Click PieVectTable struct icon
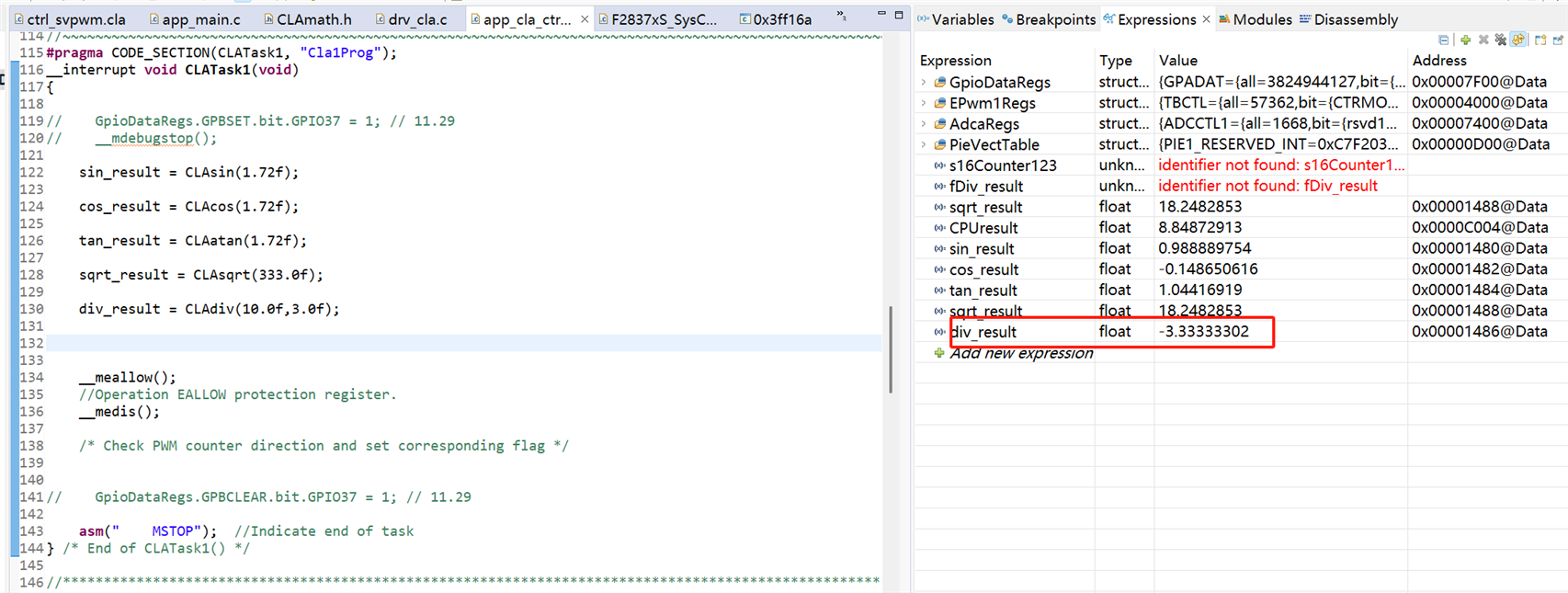This screenshot has height=593, width=1568. click(x=939, y=144)
